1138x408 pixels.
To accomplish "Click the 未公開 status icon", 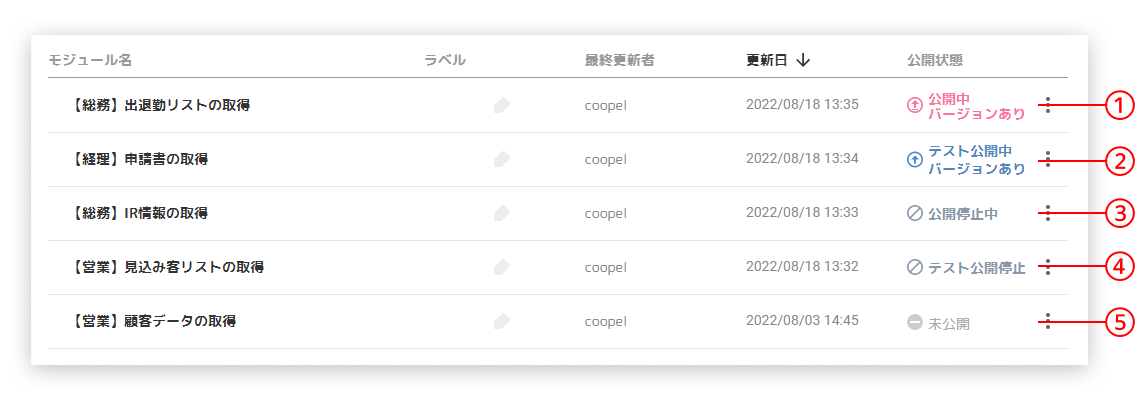I will (x=914, y=323).
